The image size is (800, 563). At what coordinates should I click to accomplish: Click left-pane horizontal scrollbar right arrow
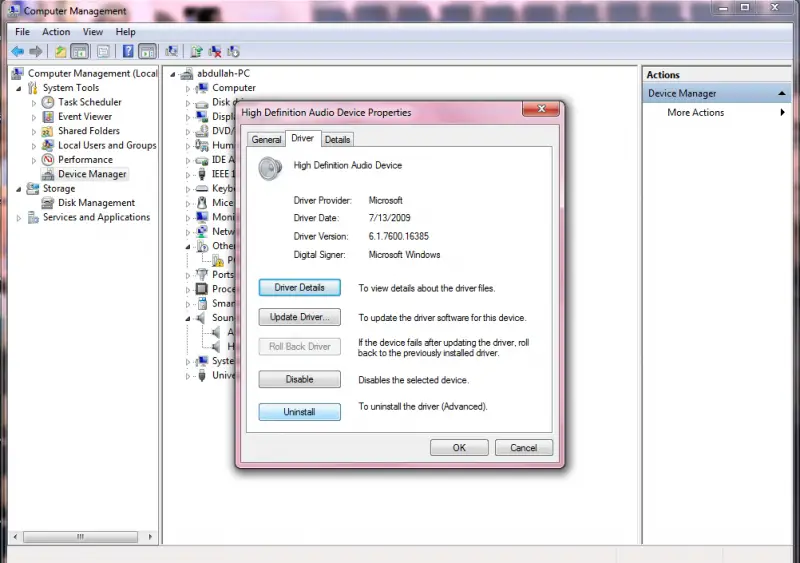coord(149,536)
